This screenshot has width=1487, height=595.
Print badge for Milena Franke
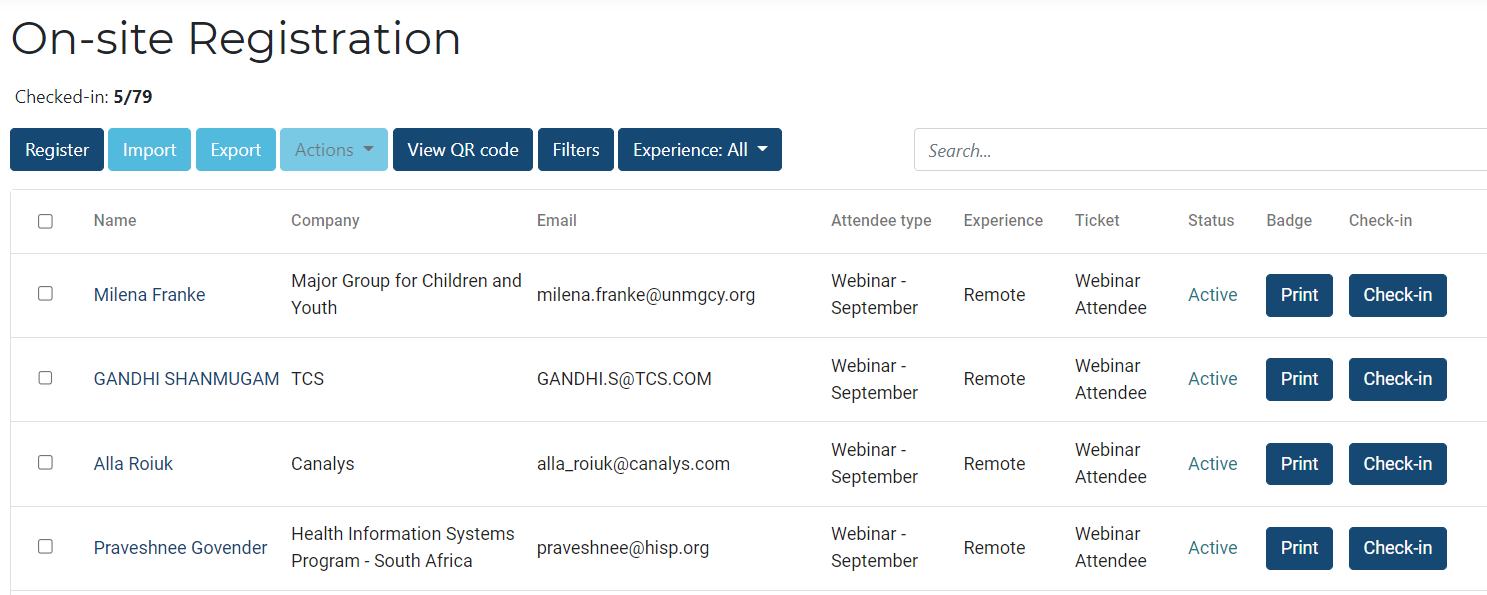pos(1299,295)
